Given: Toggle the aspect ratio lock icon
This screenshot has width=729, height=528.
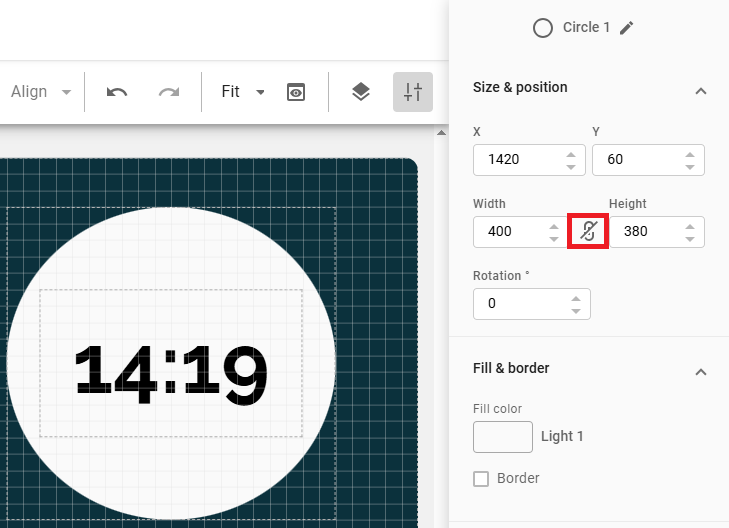Looking at the screenshot, I should [x=588, y=231].
